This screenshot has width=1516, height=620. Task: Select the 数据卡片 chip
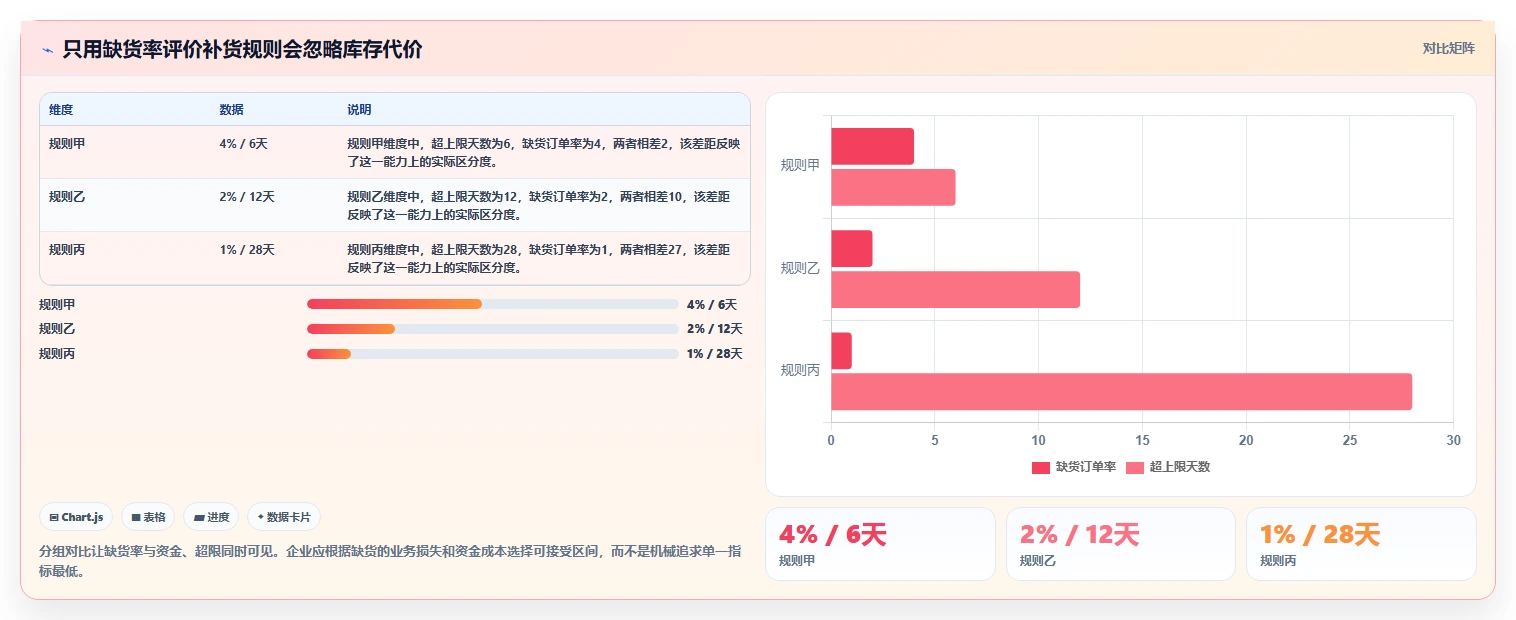[284, 517]
